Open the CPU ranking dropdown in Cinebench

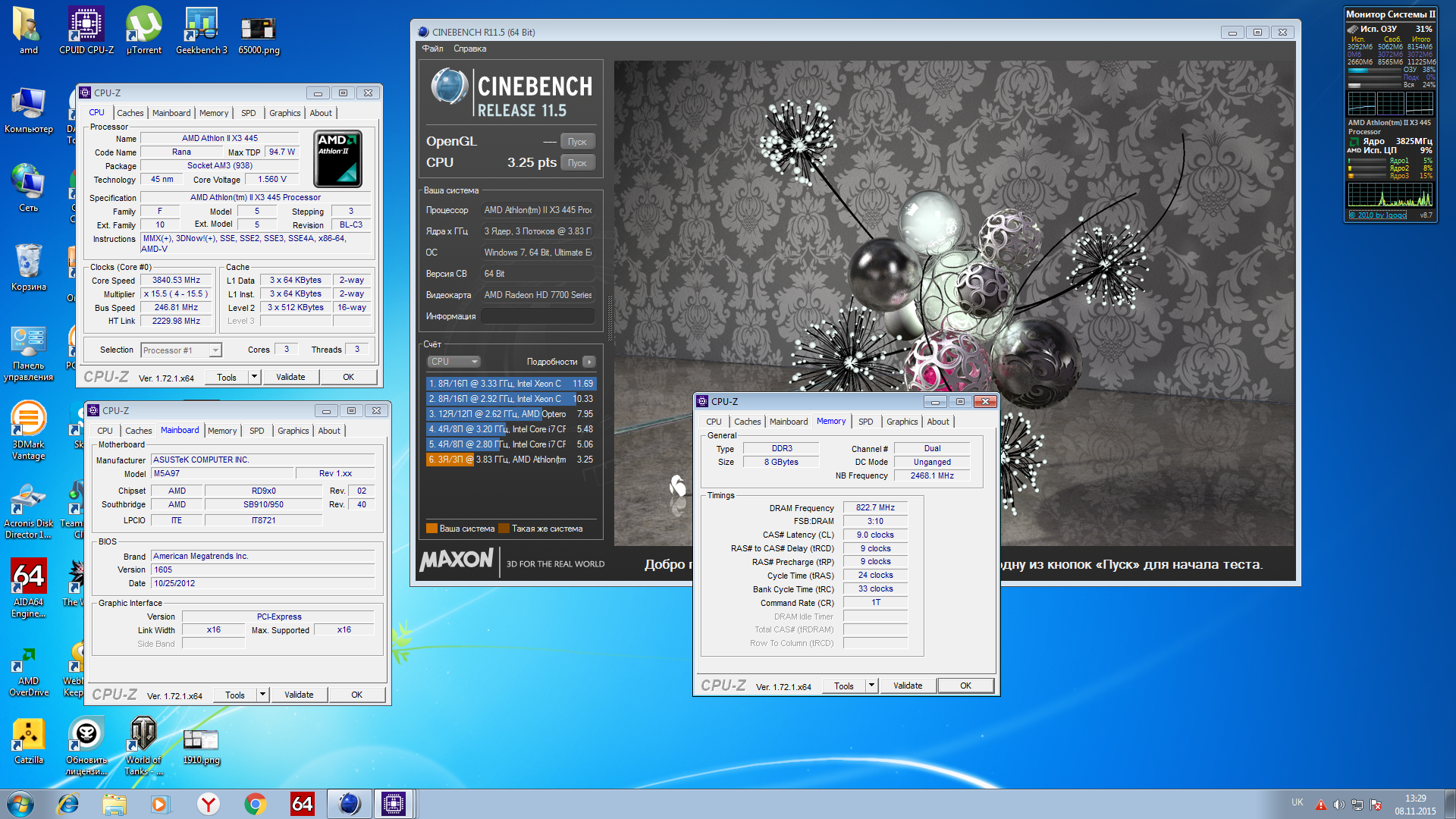pyautogui.click(x=454, y=362)
